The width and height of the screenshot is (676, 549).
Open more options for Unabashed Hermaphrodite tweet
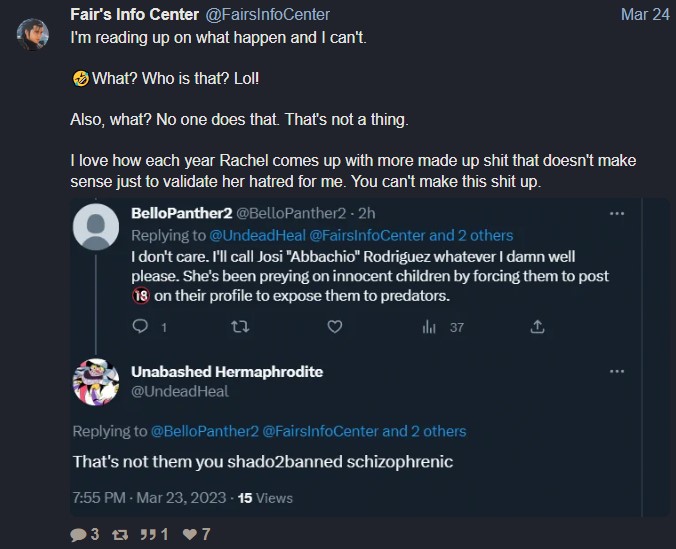click(x=617, y=371)
